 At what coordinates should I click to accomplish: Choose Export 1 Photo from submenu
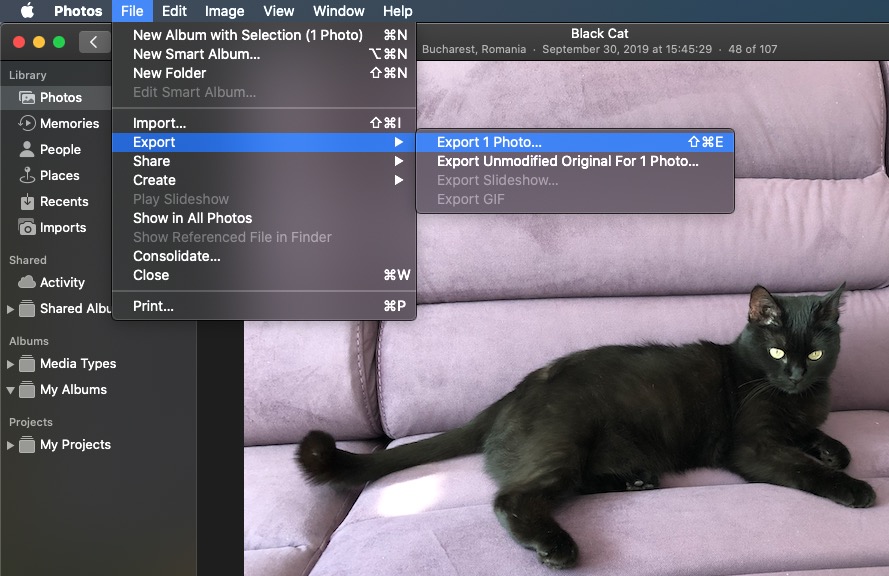pyautogui.click(x=489, y=142)
